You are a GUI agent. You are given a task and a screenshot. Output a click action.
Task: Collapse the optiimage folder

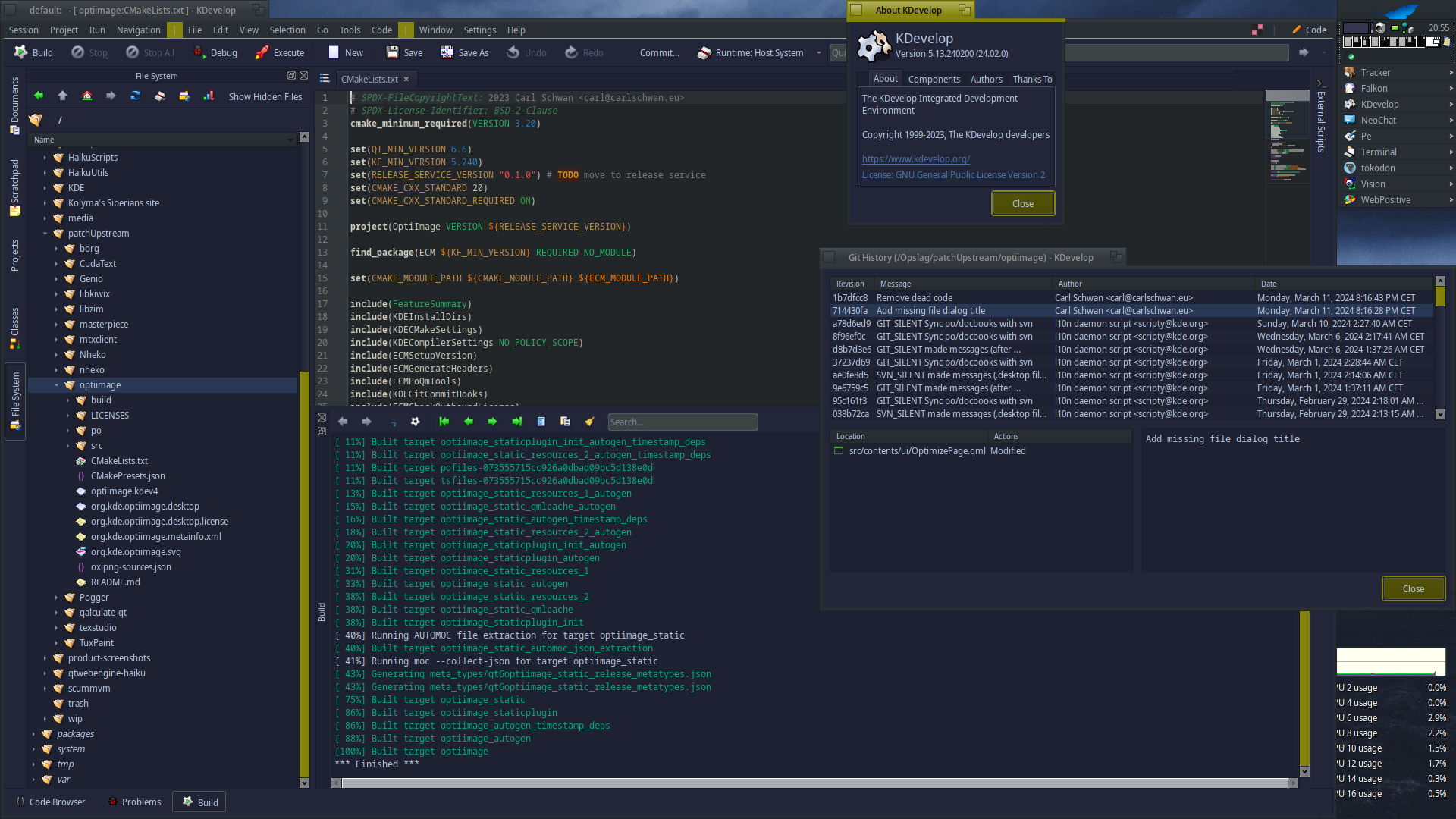(56, 385)
